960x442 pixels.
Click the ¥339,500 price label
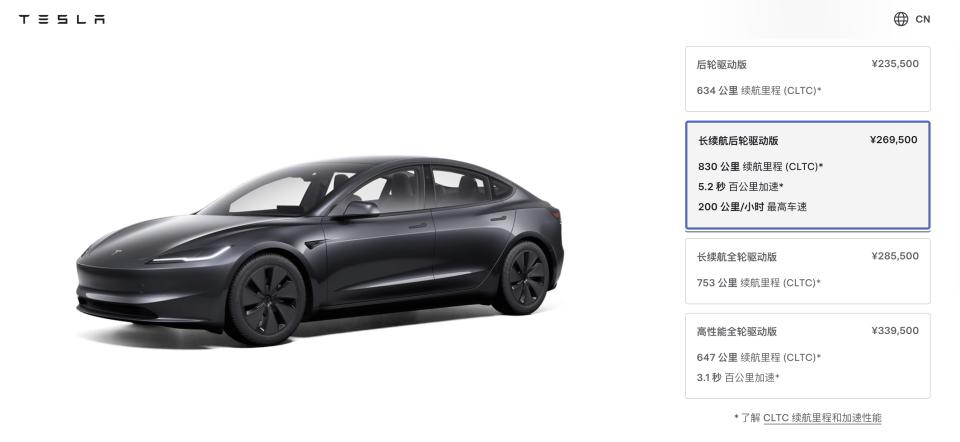(x=895, y=331)
